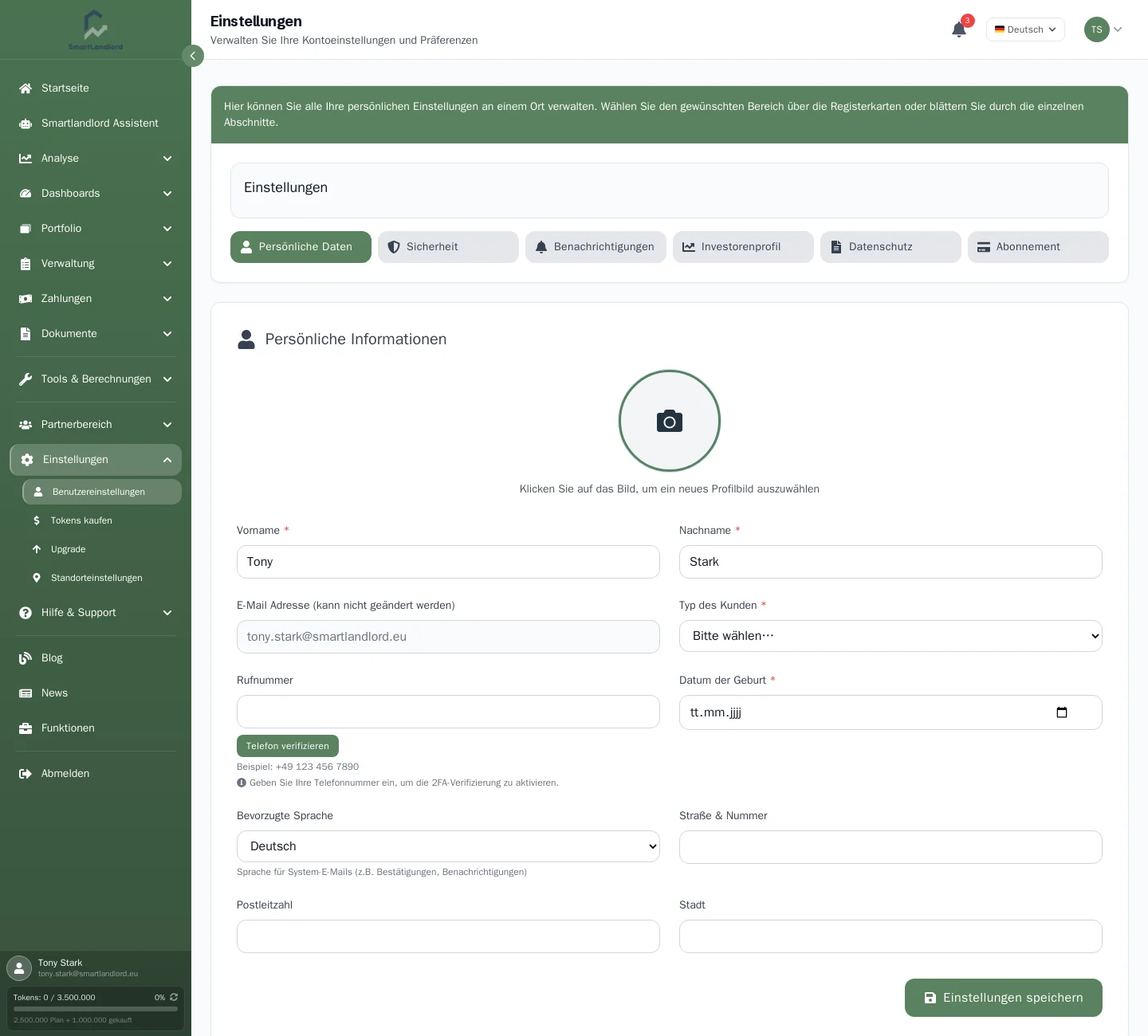Open the Abonnement tab
The image size is (1148, 1036).
coord(1038,247)
